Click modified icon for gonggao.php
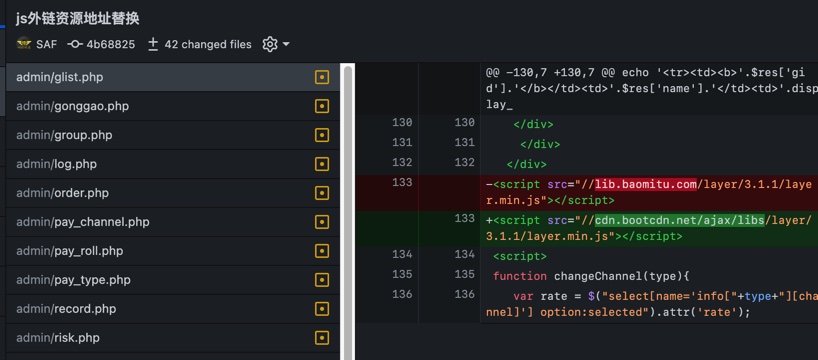The image size is (818, 360). [x=322, y=106]
